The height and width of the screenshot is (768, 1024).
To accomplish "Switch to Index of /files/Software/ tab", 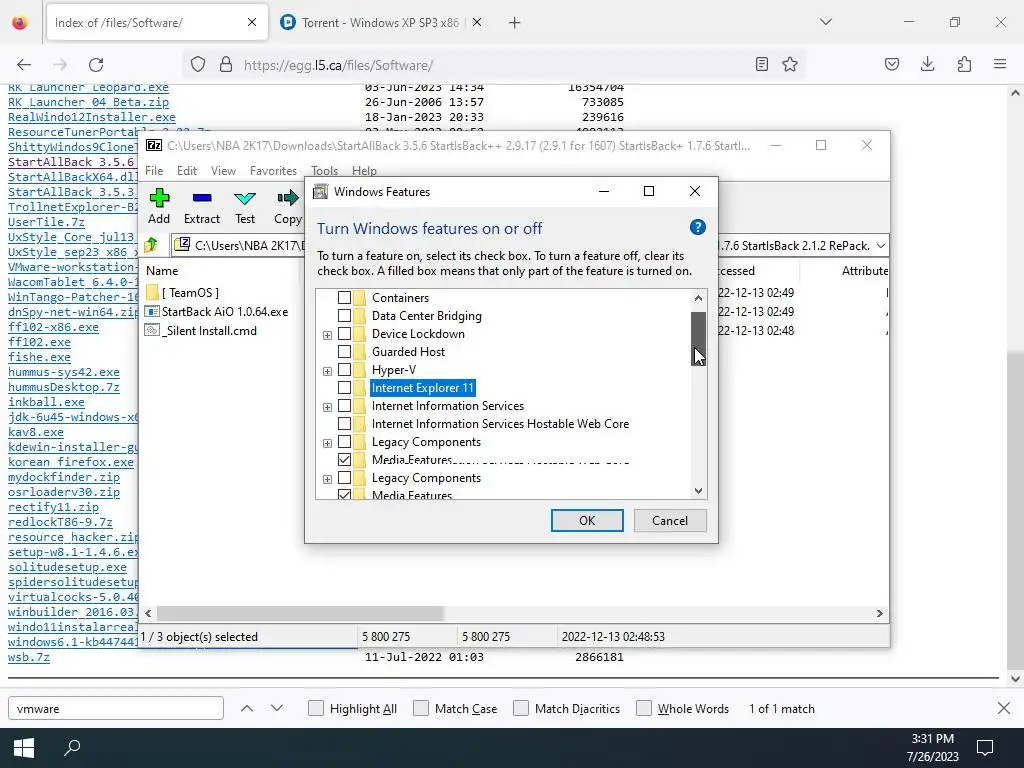I will pyautogui.click(x=157, y=23).
